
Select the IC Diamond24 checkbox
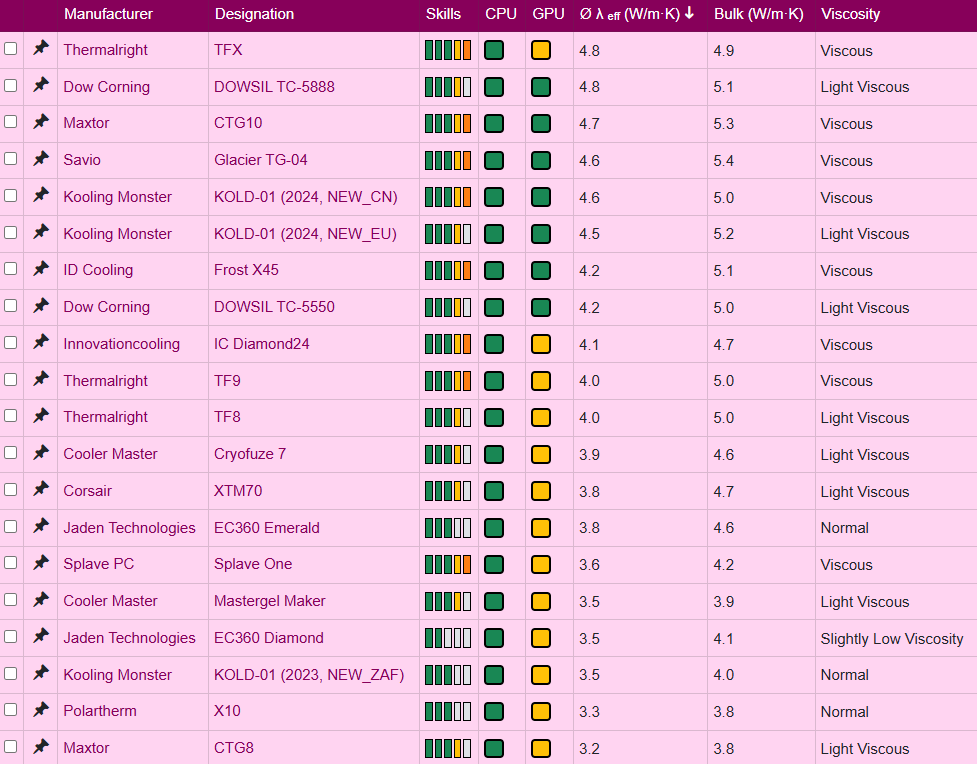click(x=11, y=343)
